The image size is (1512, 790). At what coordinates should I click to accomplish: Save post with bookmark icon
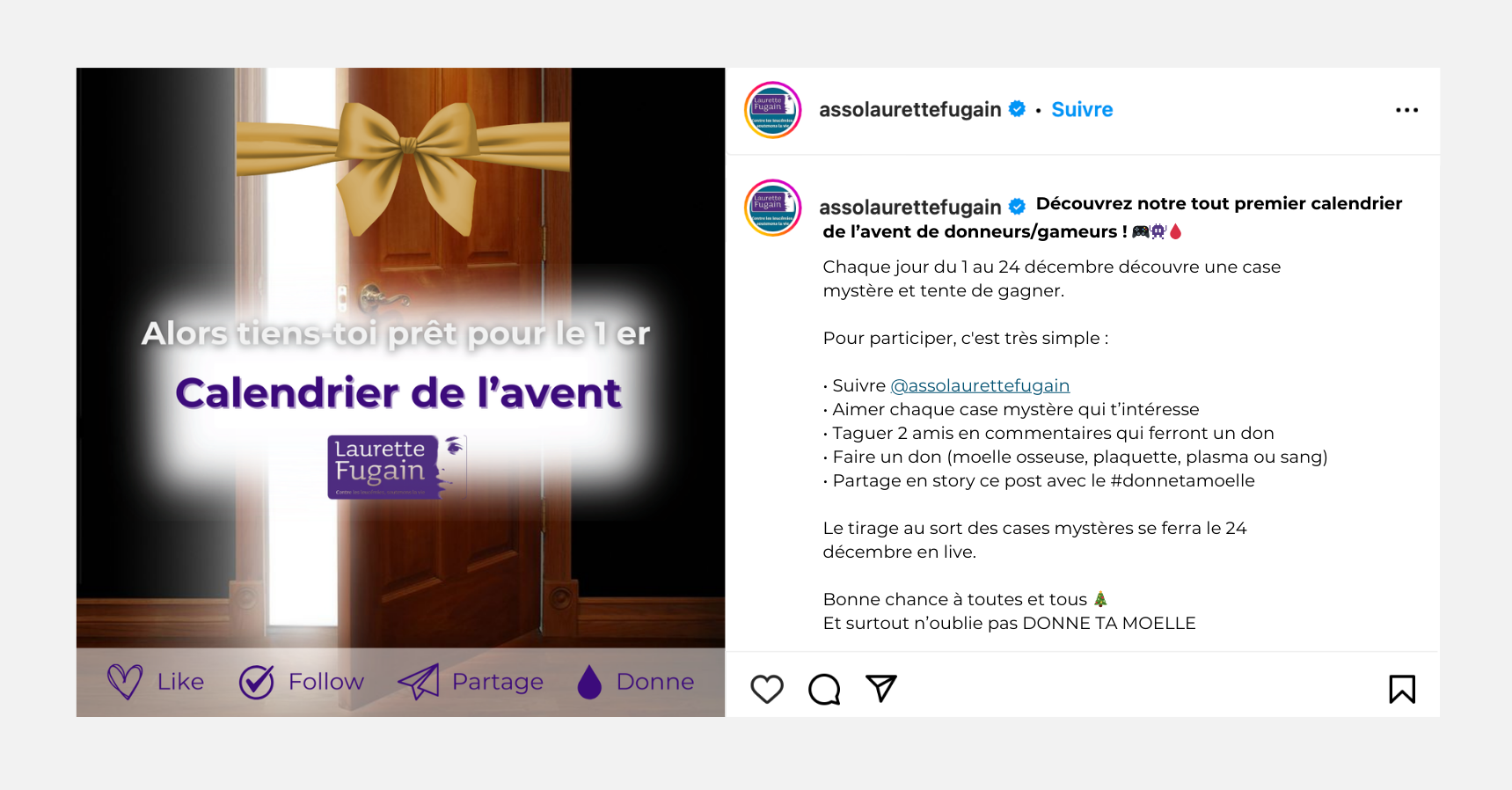pos(1402,689)
